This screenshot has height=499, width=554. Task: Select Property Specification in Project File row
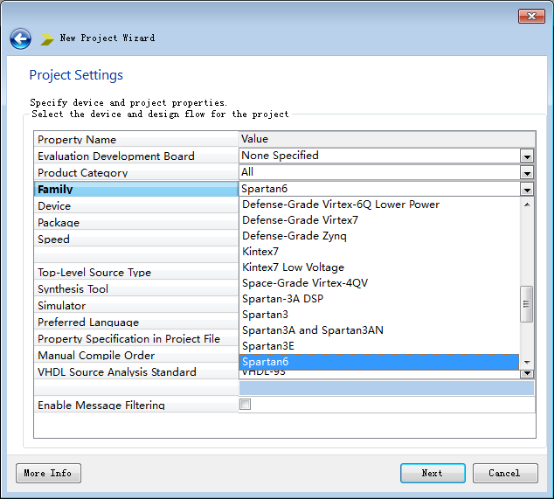(x=136, y=339)
